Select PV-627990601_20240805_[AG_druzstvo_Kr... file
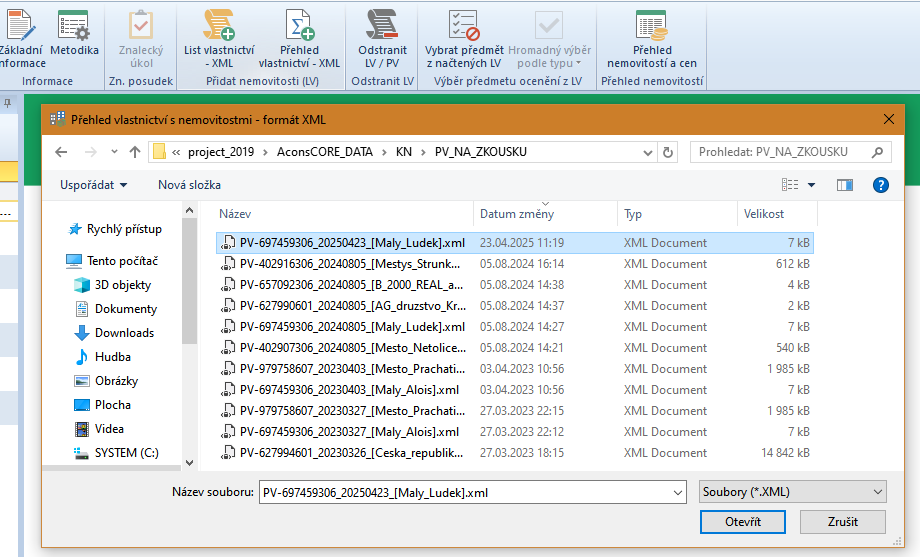920x557 pixels. tap(515, 306)
